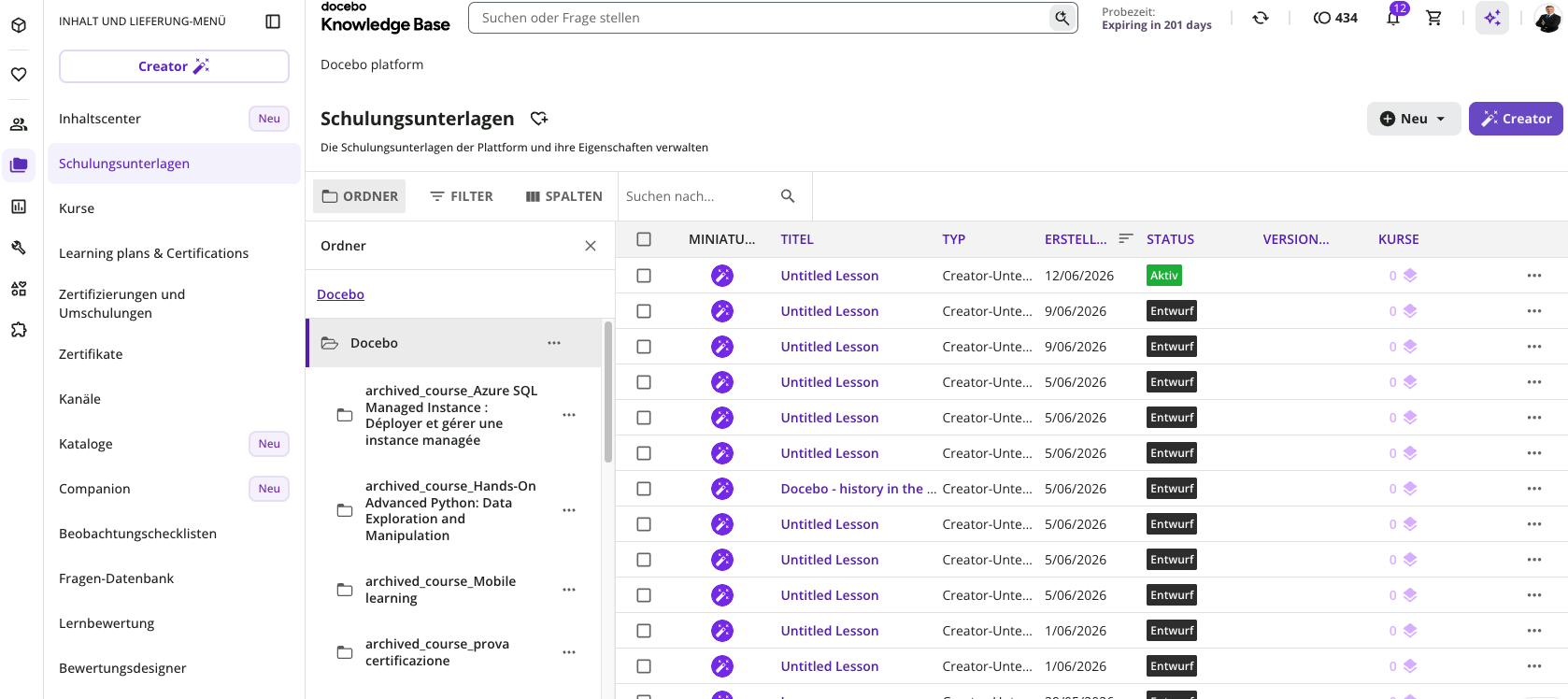Collapse the sidebar menu panel icon

[x=273, y=21]
